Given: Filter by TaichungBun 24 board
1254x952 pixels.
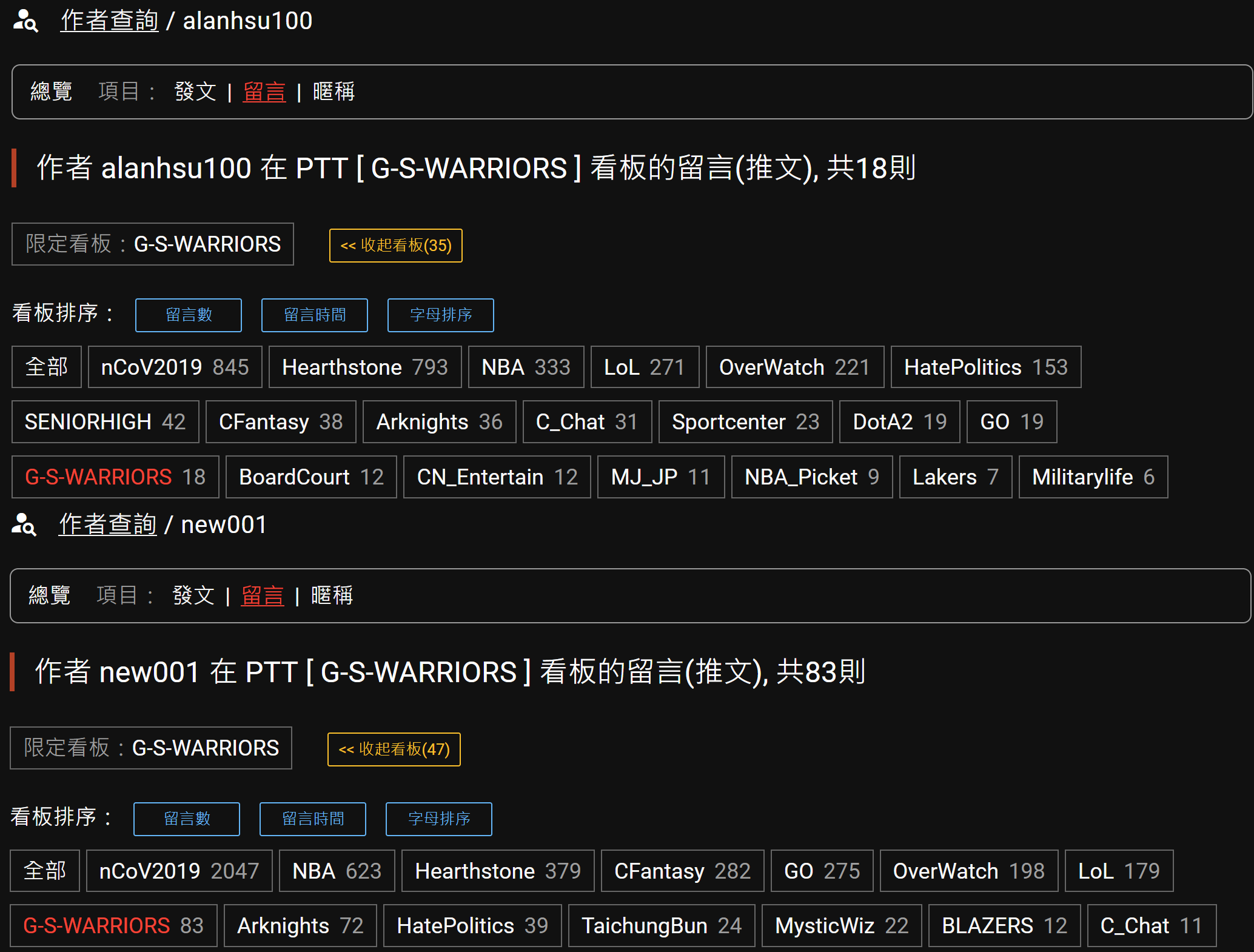Looking at the screenshot, I should pos(662,925).
